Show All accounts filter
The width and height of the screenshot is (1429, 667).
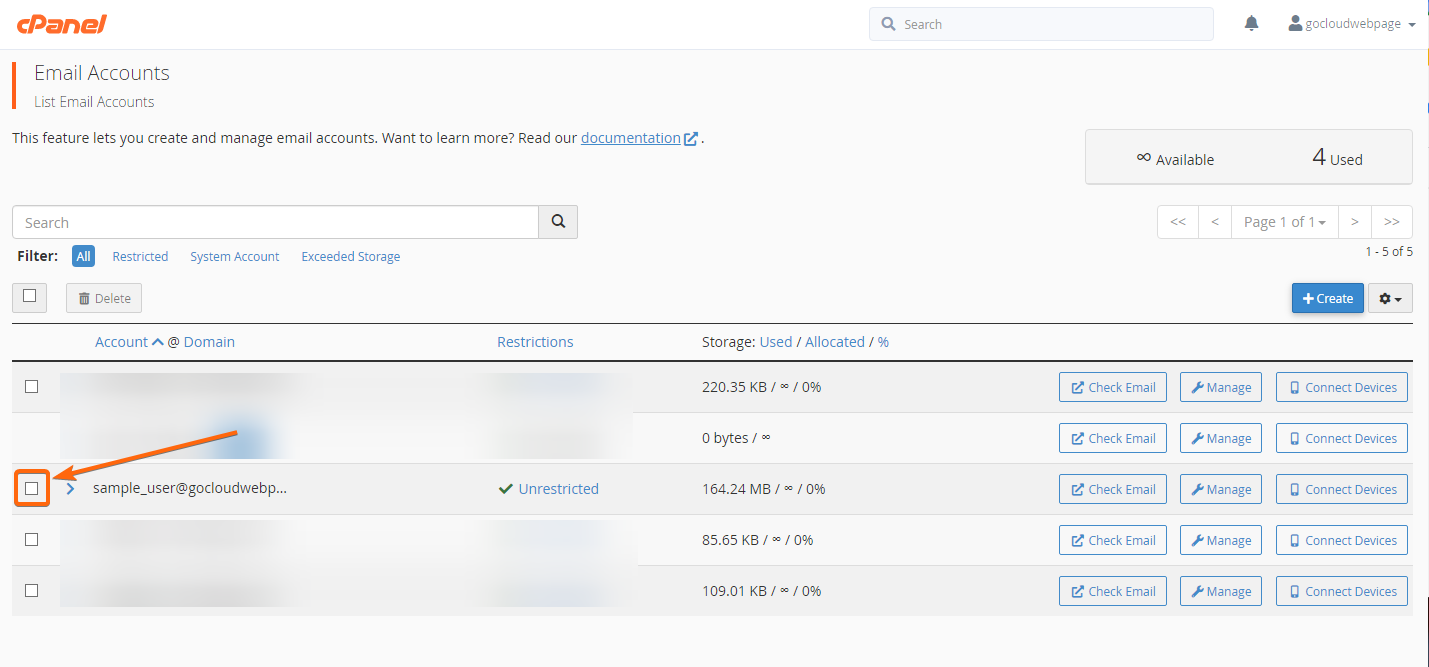click(x=83, y=256)
